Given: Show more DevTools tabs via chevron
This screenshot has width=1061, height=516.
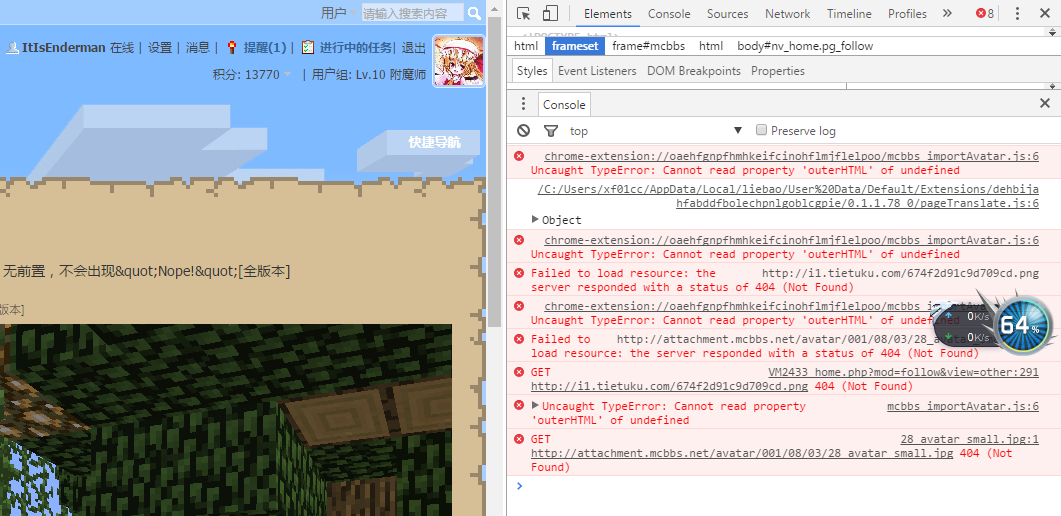Looking at the screenshot, I should pyautogui.click(x=948, y=13).
